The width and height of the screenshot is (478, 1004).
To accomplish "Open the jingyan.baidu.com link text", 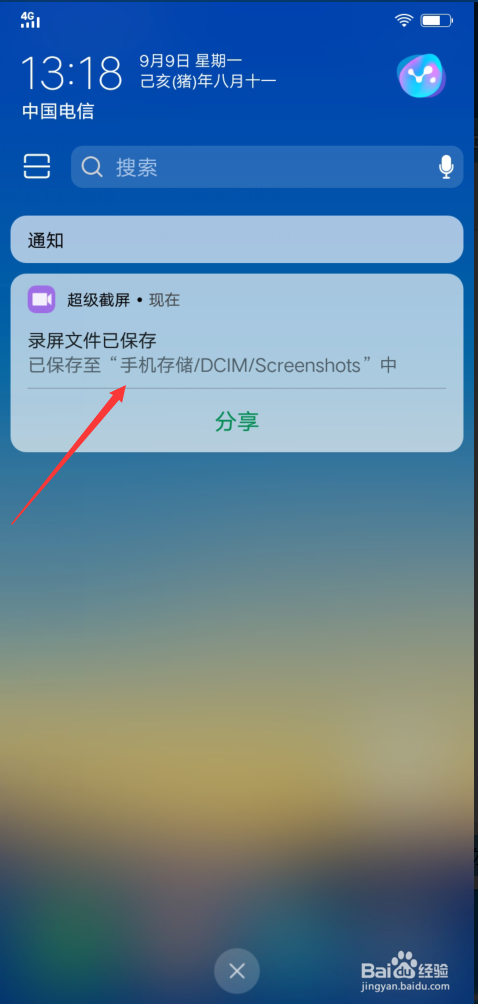I will pos(405,987).
